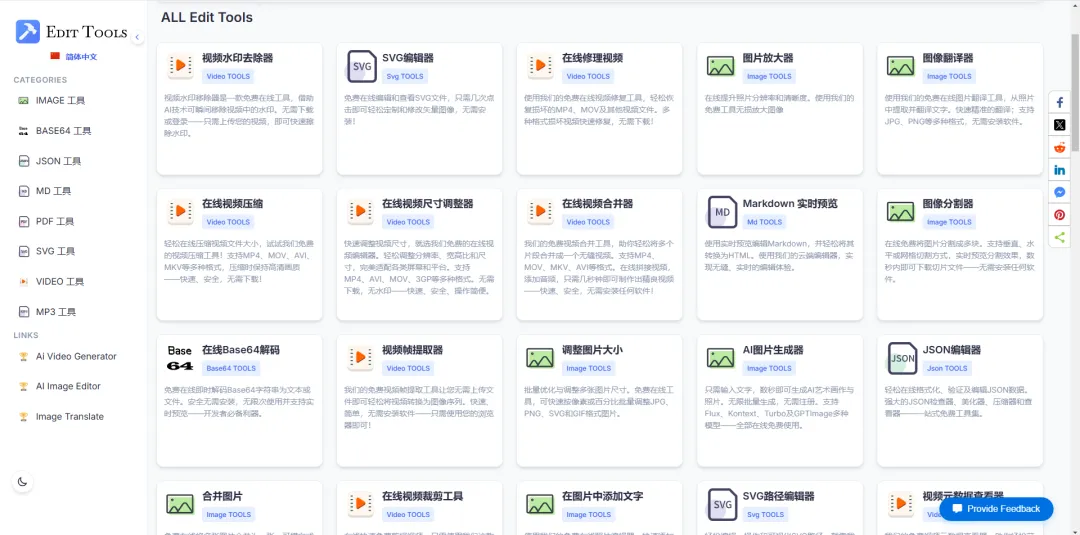Viewport: 1080px width, 535px height.
Task: Click the 在线视频尺寸调整器 video icon
Action: tap(360, 211)
